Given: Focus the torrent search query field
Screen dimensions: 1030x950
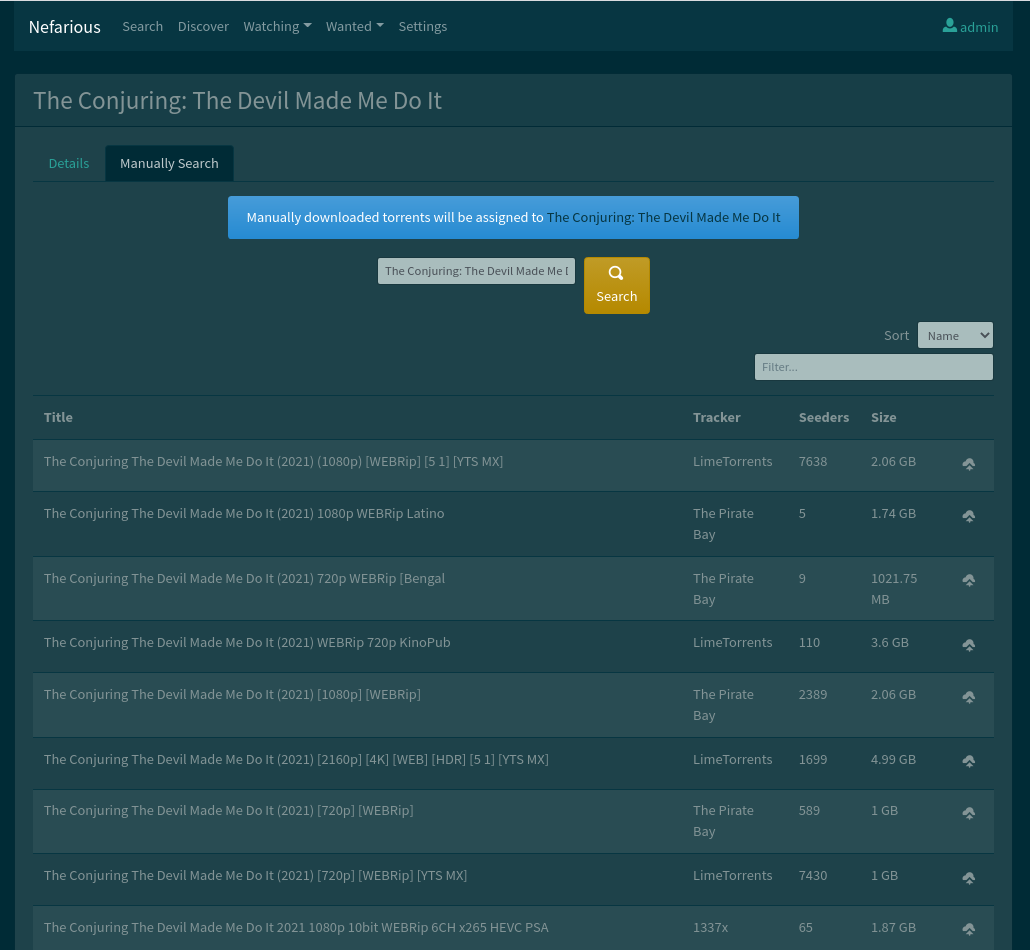Looking at the screenshot, I should [476, 271].
